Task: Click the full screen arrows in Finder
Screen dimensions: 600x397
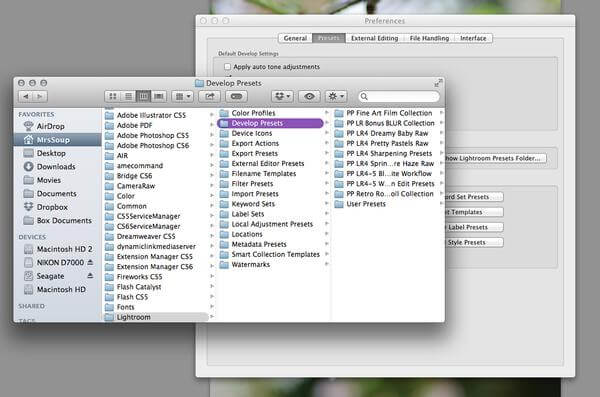Action: pyautogui.click(x=438, y=83)
